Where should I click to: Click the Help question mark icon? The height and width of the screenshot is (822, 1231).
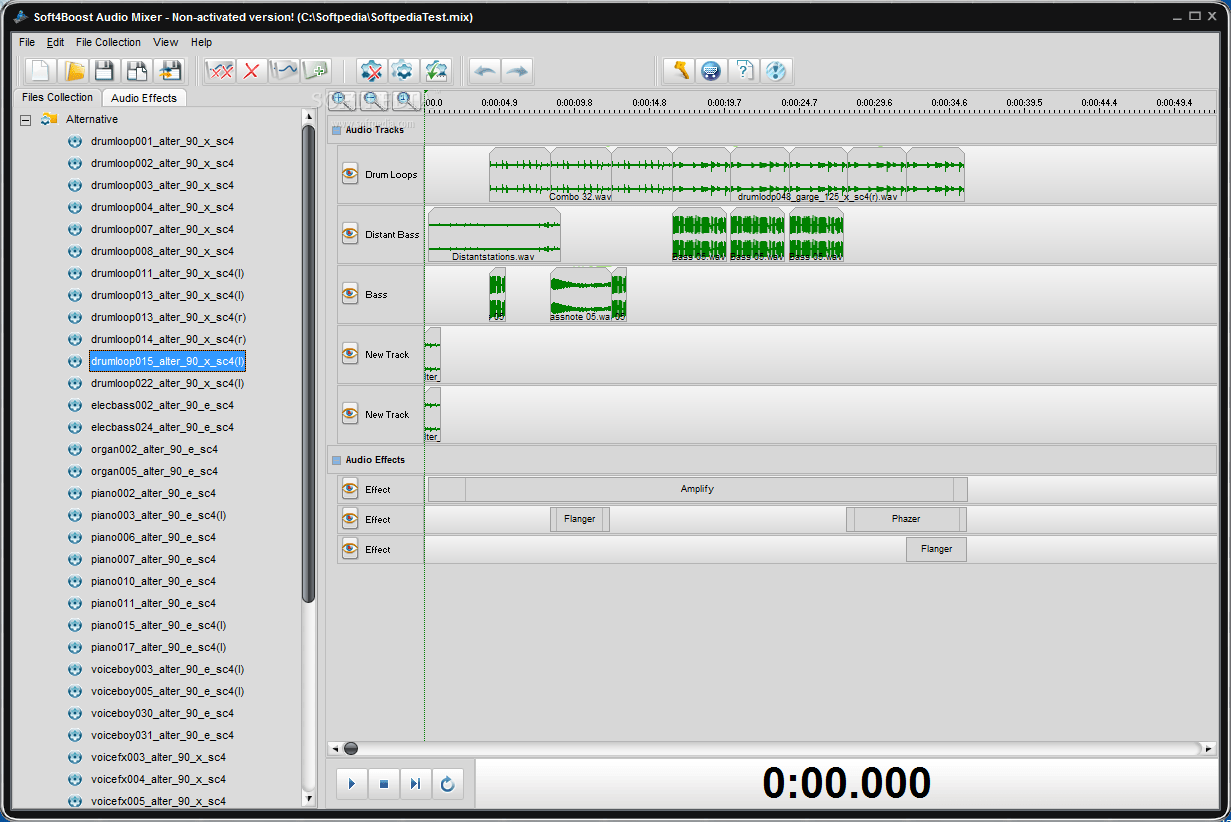[743, 71]
